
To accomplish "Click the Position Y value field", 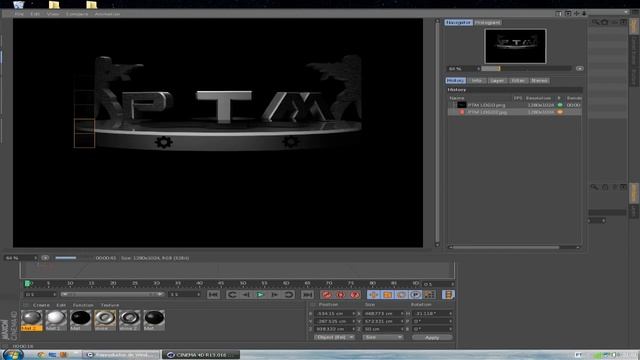I will [334, 321].
